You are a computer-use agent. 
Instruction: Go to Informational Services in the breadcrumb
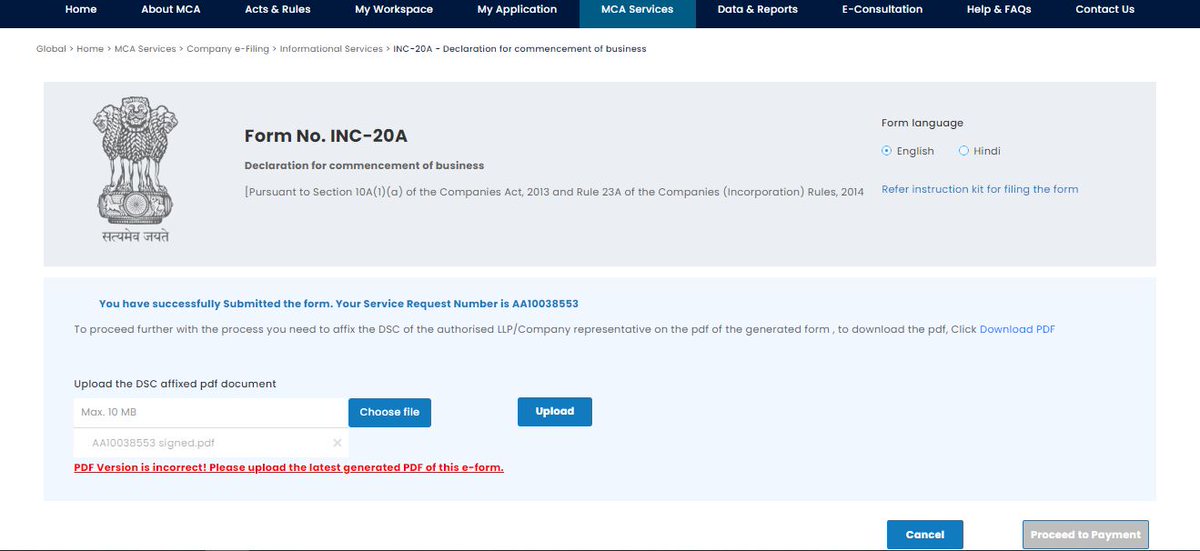tap(331, 49)
